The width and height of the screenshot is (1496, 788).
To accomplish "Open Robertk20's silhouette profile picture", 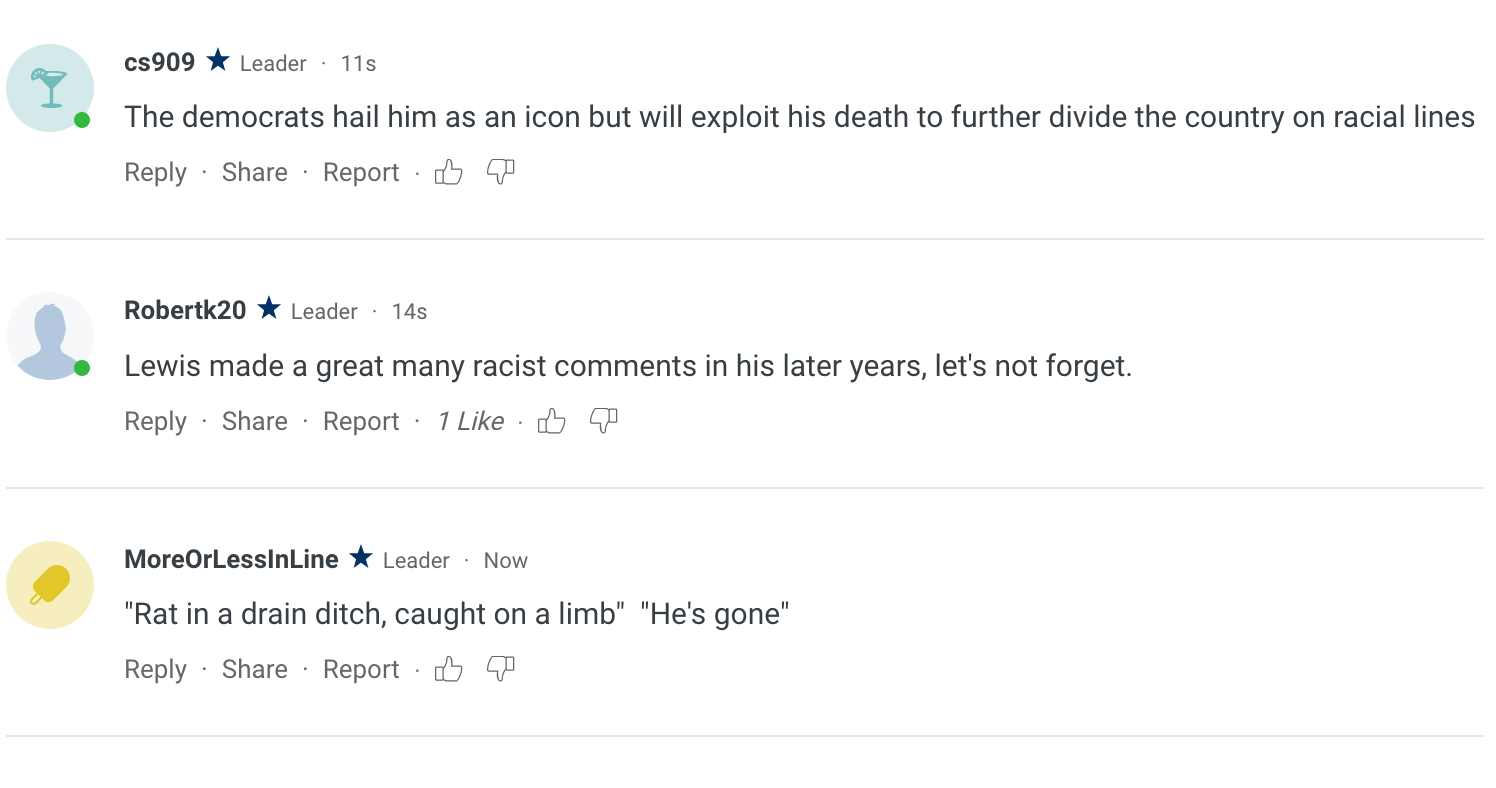I will coord(49,337).
